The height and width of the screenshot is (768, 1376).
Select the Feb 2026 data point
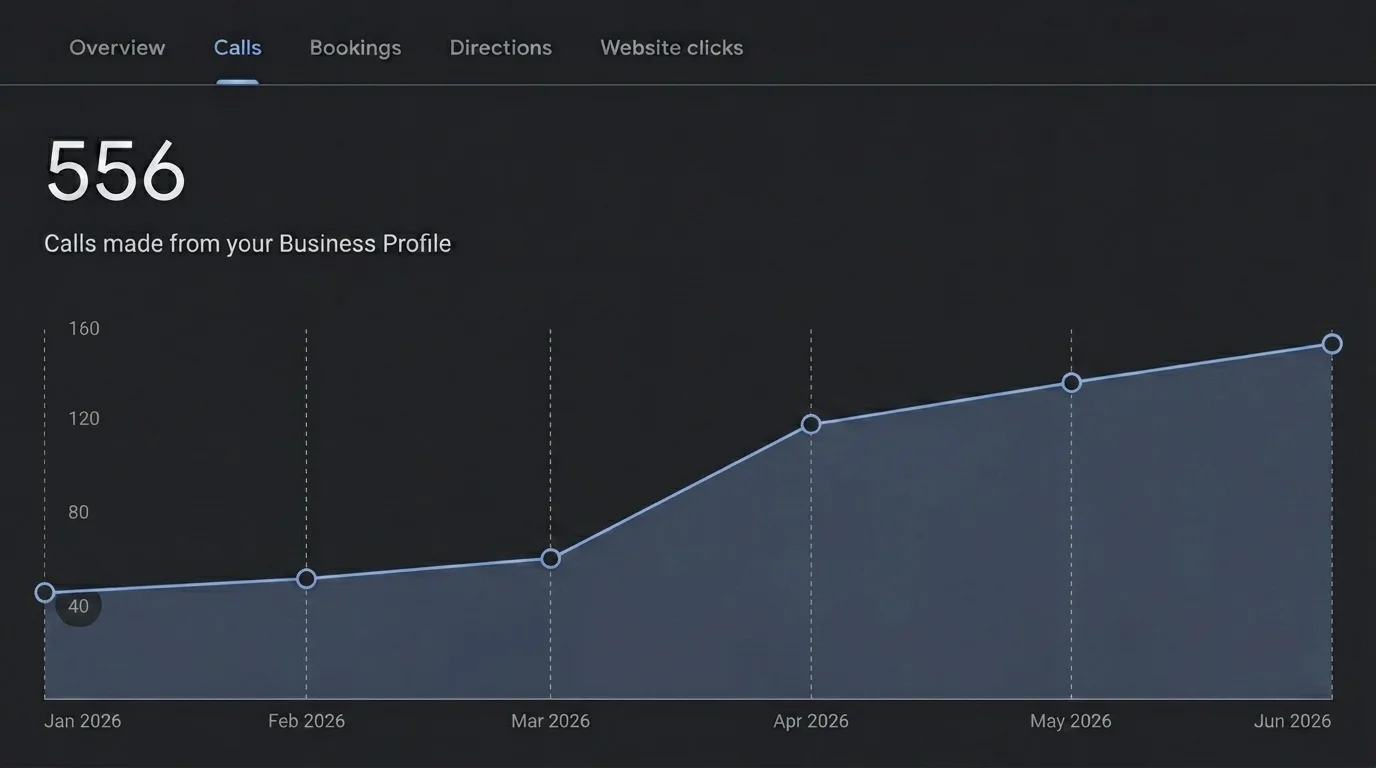[x=307, y=579]
